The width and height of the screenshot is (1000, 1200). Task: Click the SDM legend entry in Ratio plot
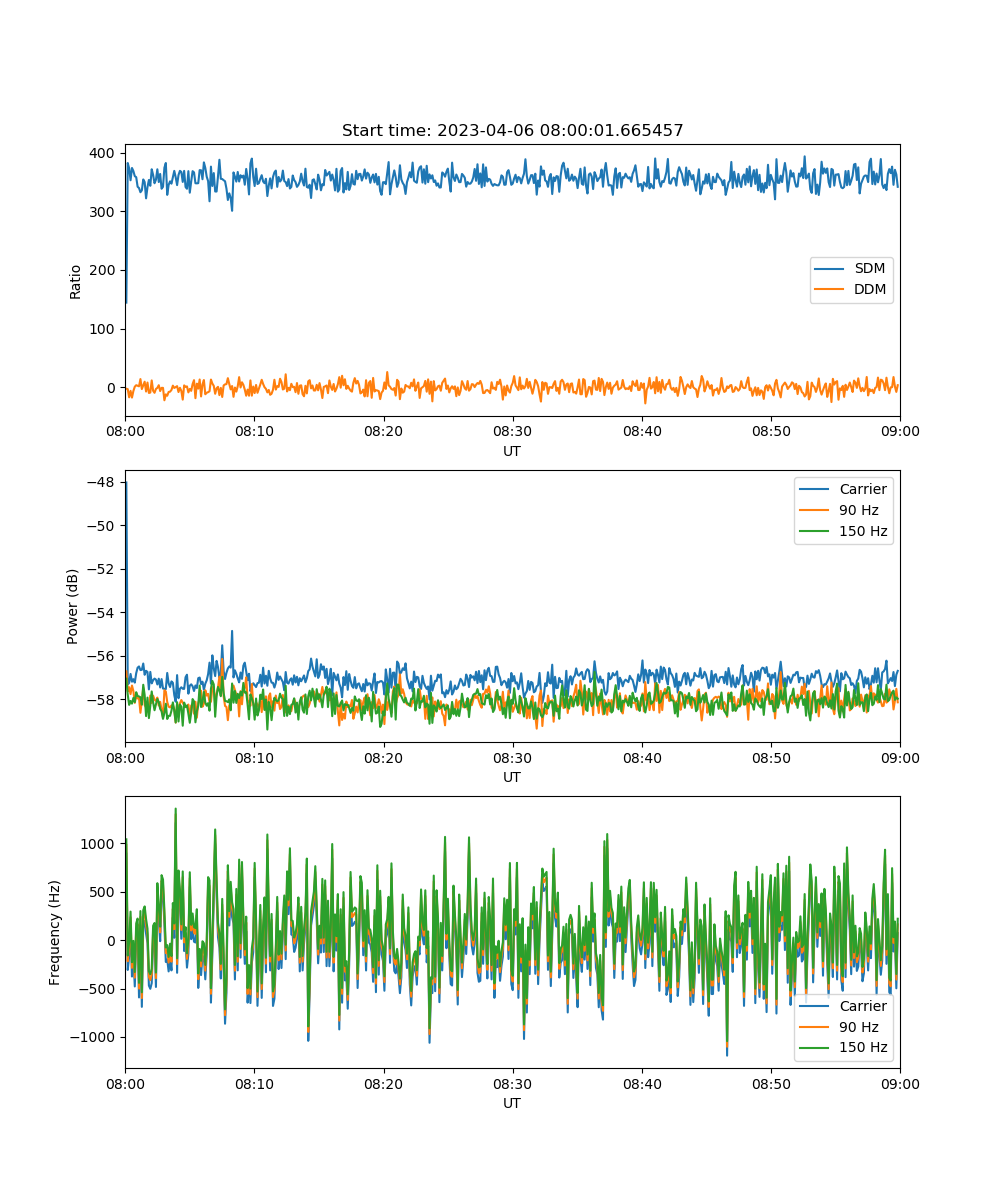(851, 270)
